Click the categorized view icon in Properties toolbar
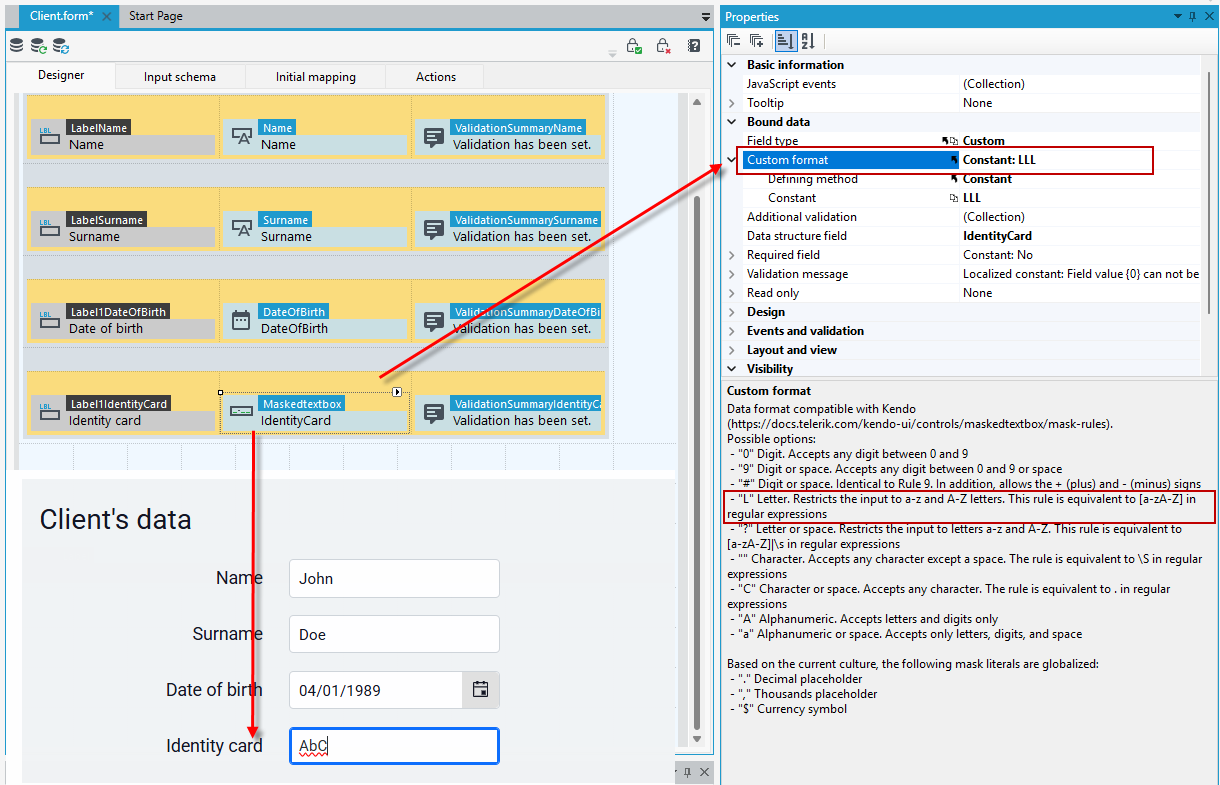This screenshot has width=1220, height=785. click(x=785, y=41)
